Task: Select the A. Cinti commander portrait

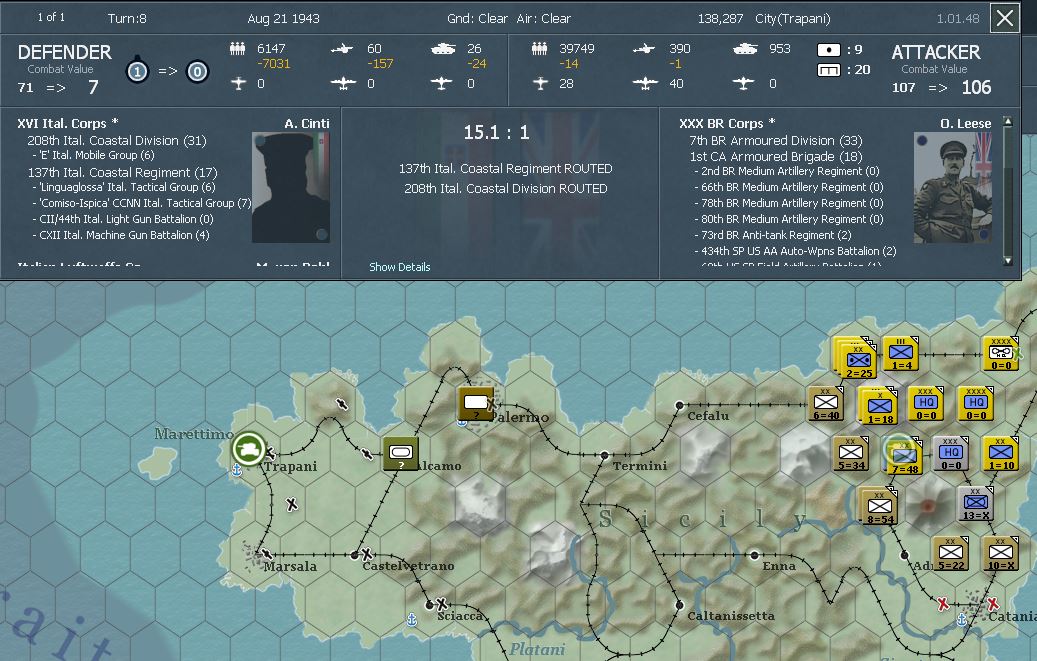Action: tap(290, 187)
